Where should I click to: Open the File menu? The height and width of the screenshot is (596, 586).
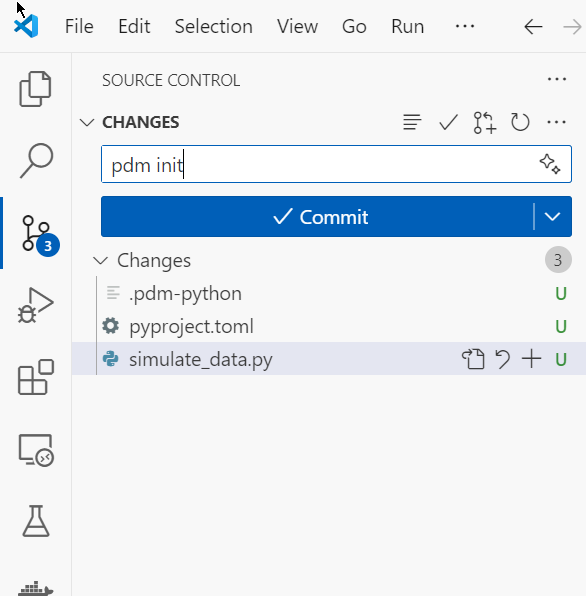pos(79,27)
